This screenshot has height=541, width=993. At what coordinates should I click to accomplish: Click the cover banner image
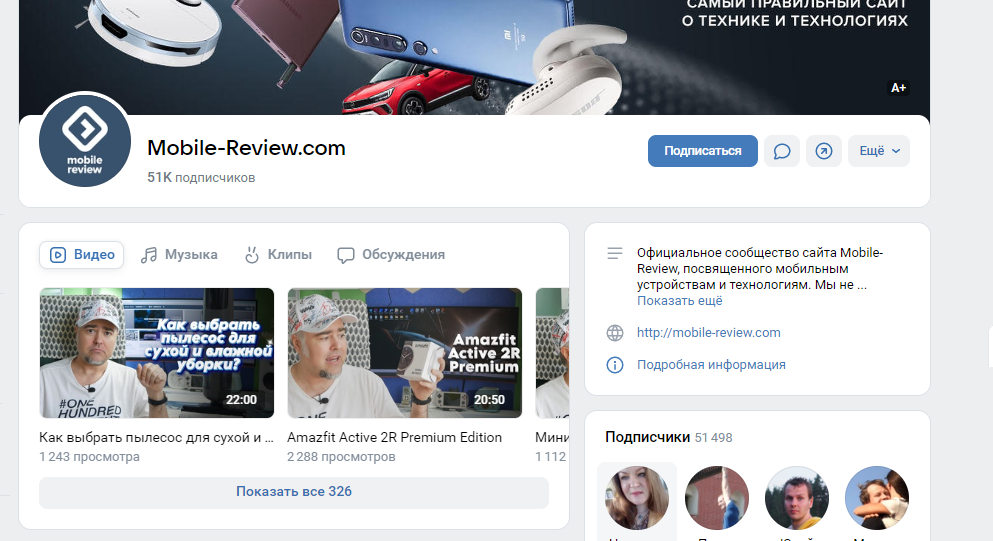474,57
